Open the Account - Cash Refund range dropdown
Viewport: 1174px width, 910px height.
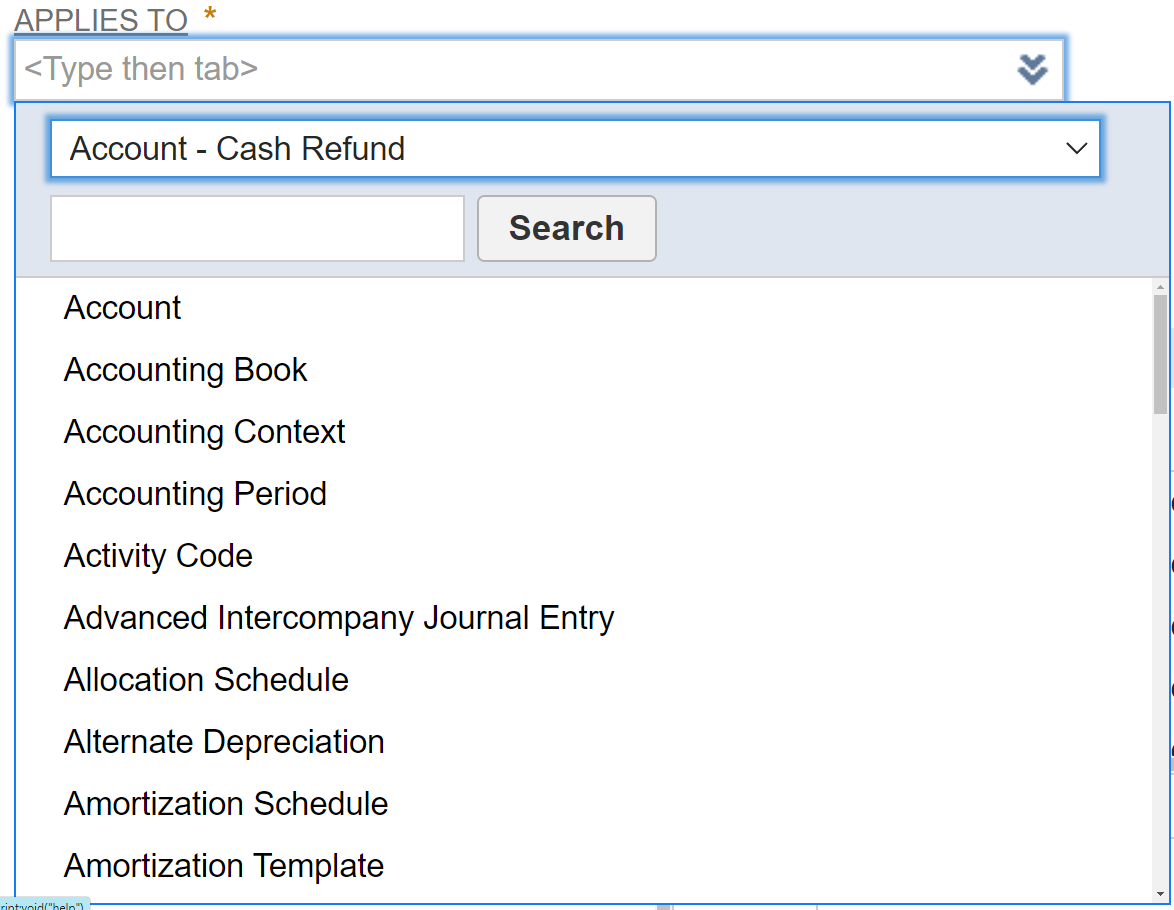point(575,149)
